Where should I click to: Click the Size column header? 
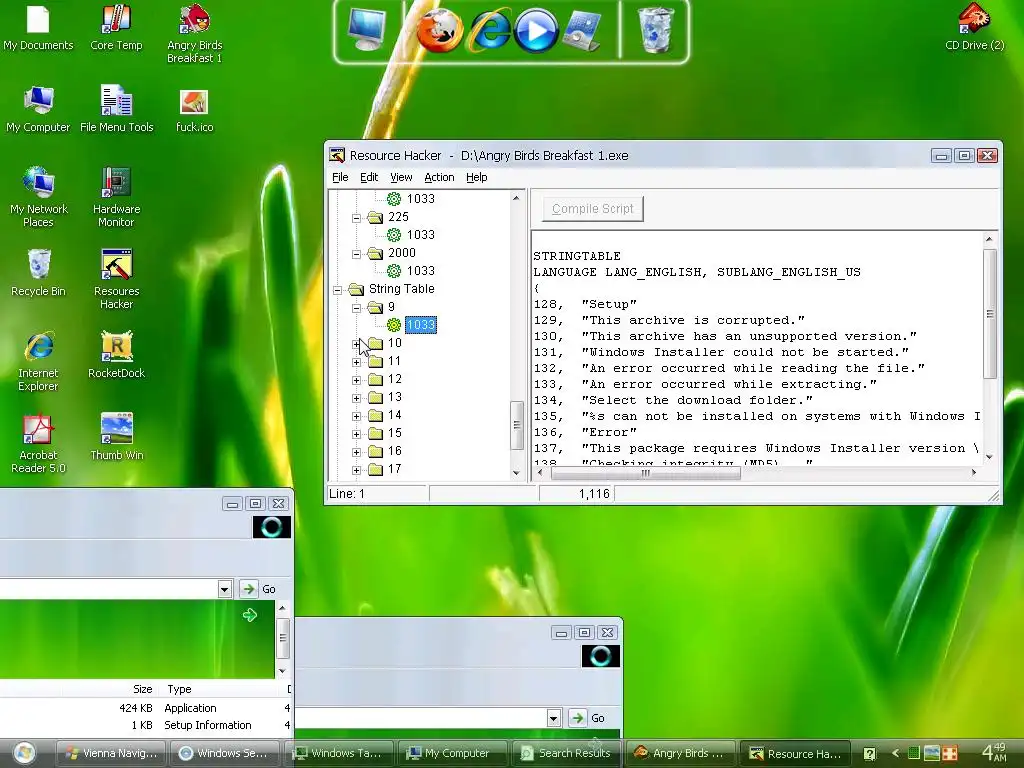142,689
